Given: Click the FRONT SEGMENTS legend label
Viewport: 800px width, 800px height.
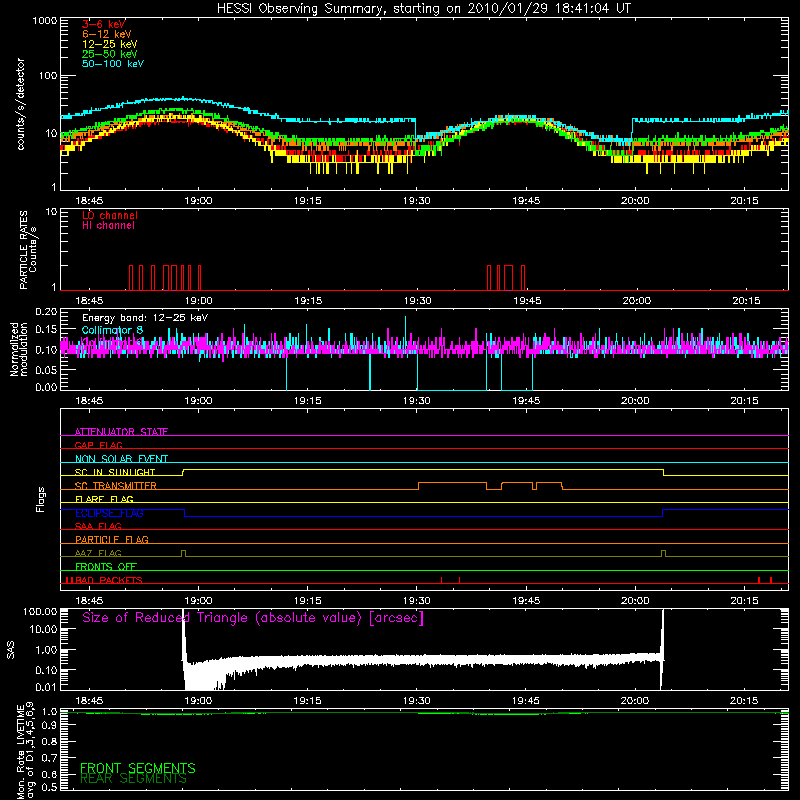Looking at the screenshot, I should 138,768.
